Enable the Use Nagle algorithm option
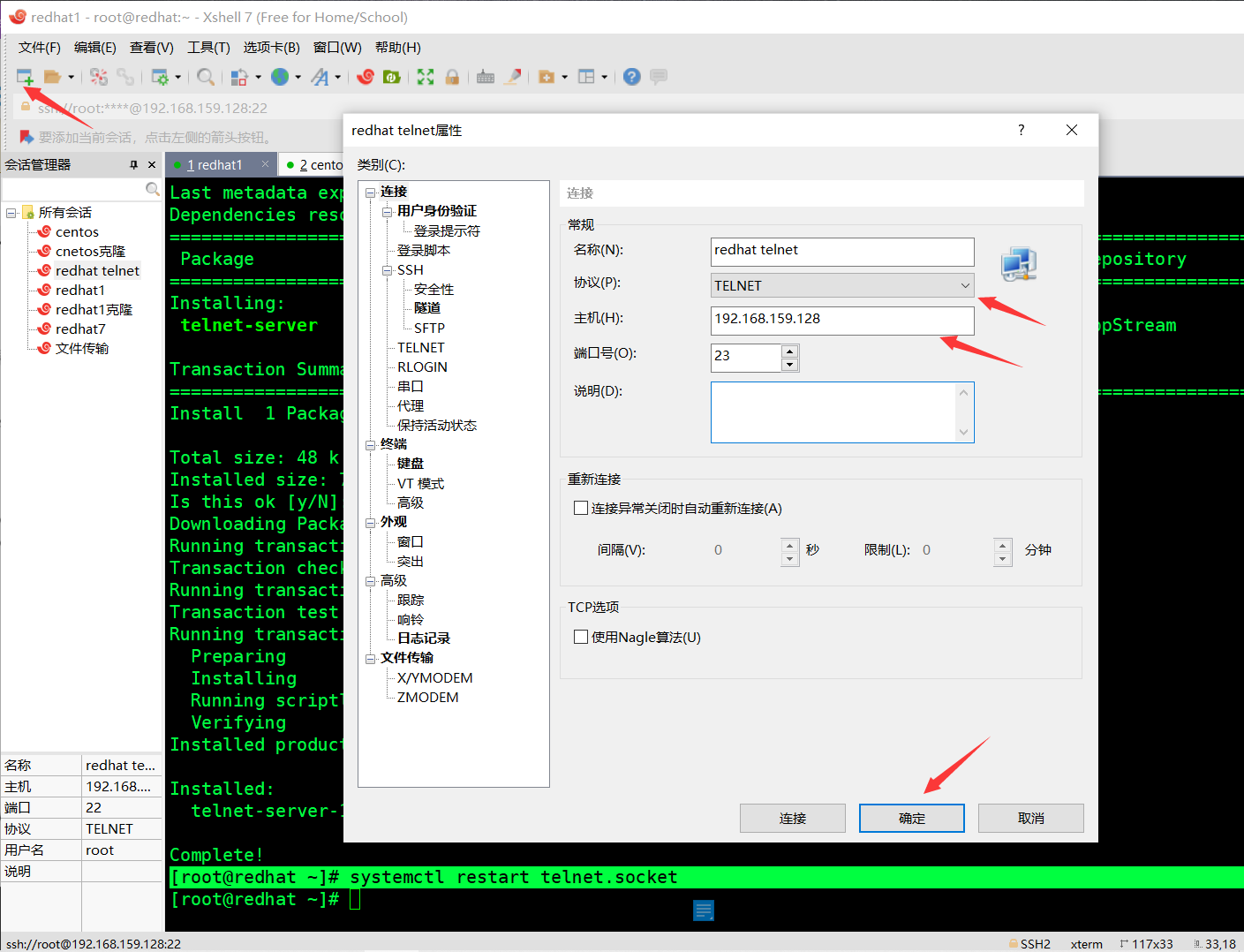 581,636
